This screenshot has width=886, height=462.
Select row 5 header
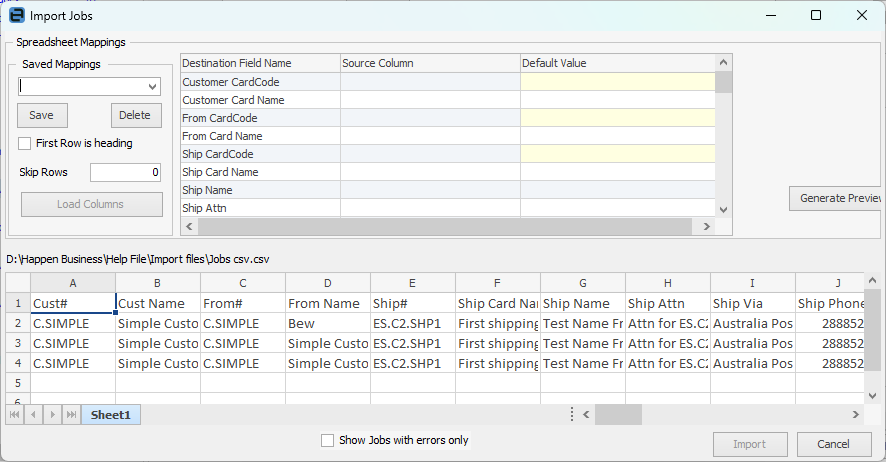[x=18, y=383]
